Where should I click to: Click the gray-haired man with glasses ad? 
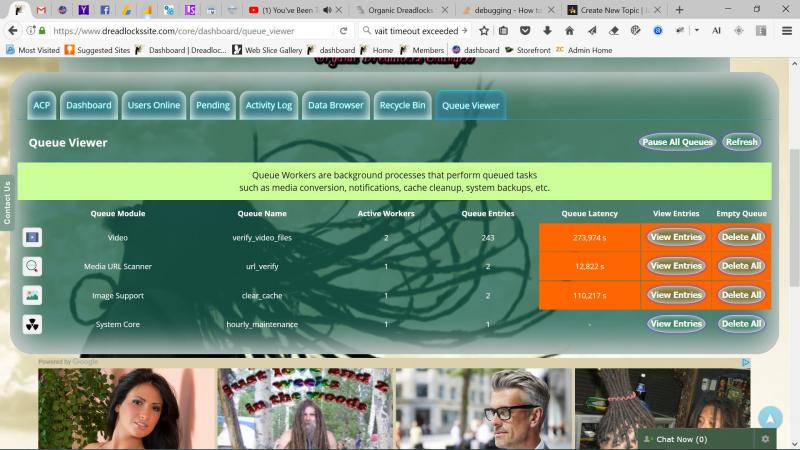[x=484, y=409]
